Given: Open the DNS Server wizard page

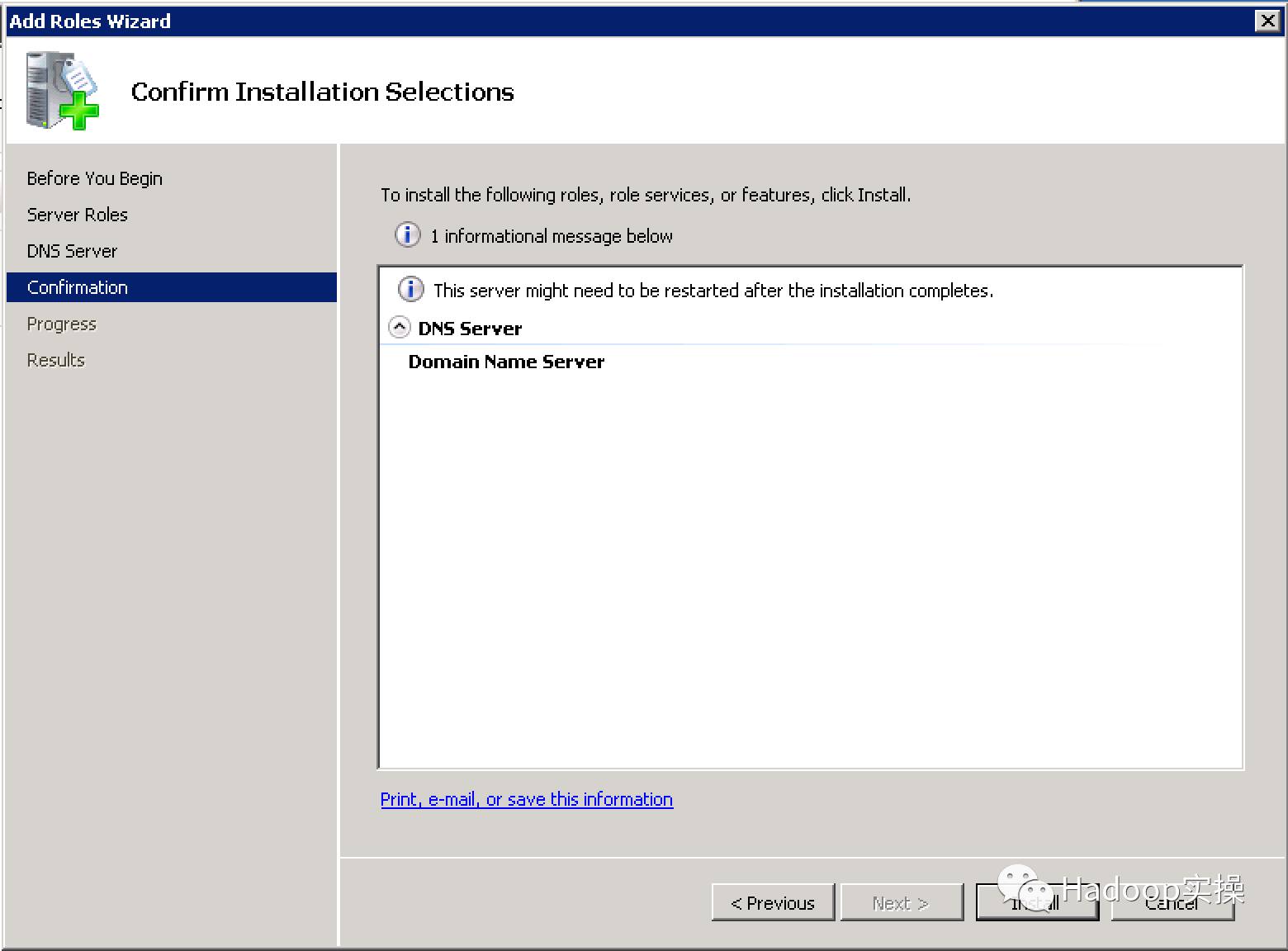Looking at the screenshot, I should point(72,251).
